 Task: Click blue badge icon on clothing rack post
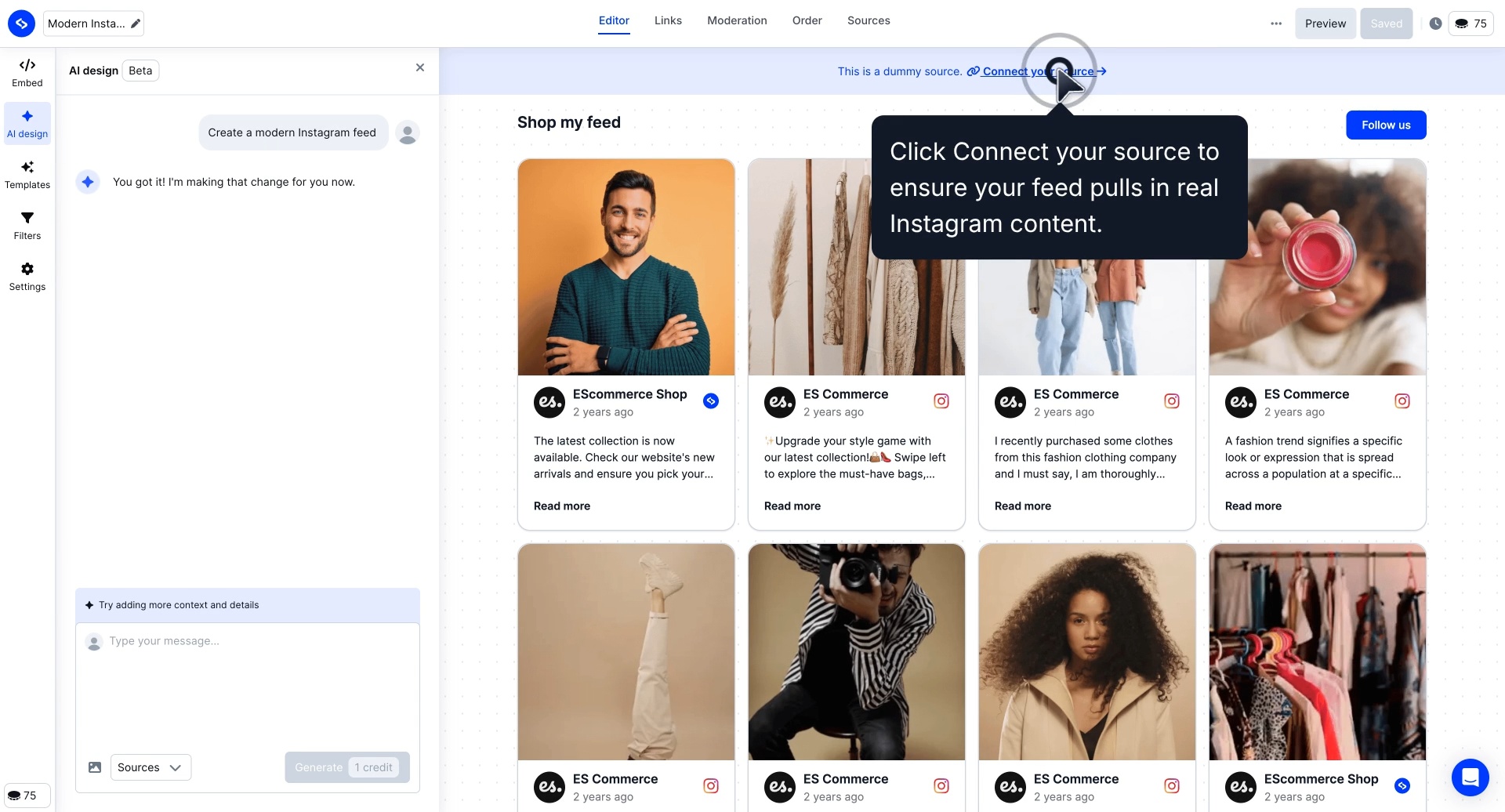[1402, 786]
